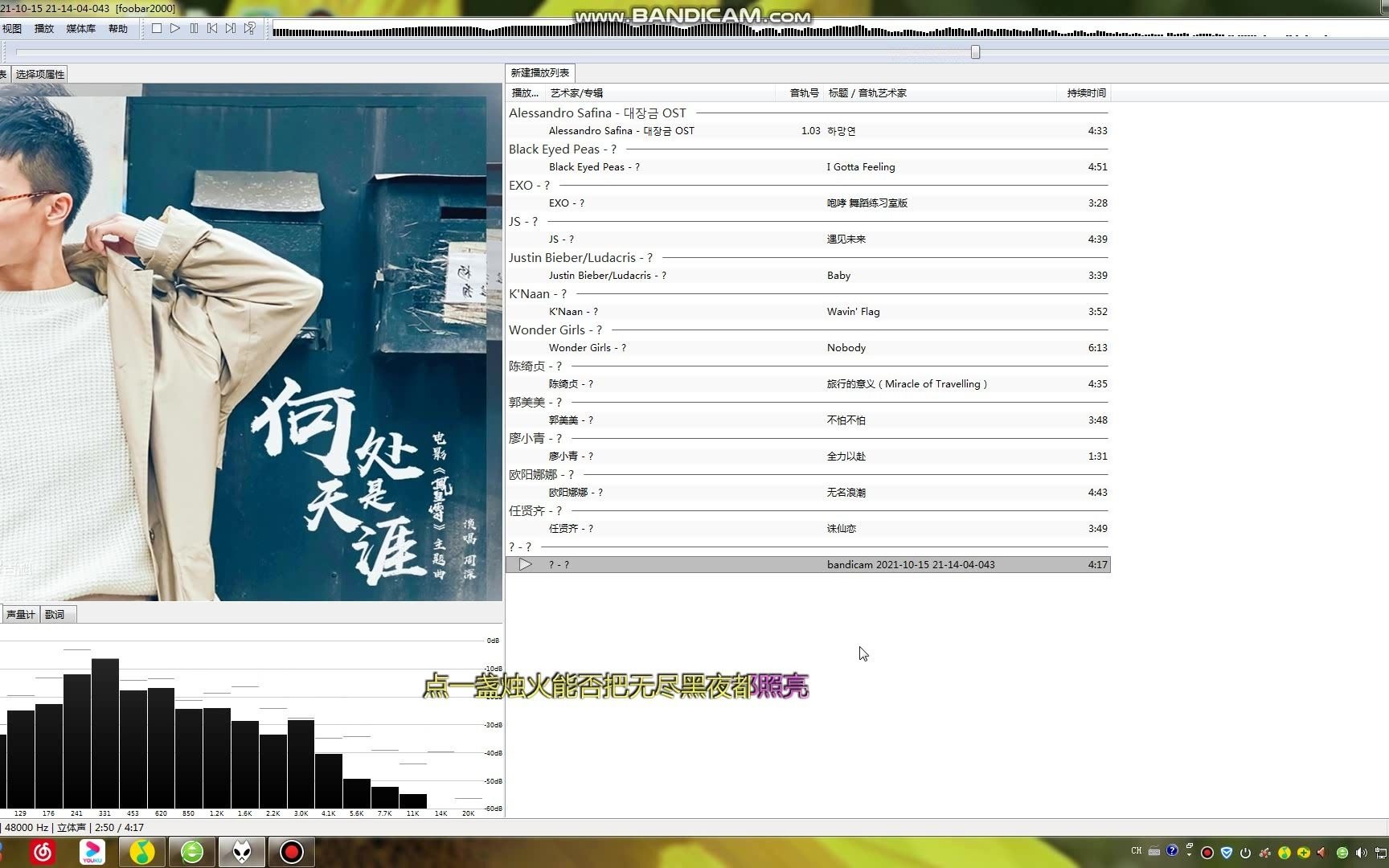
Task: Click the power icon in system tray
Action: pos(1245,853)
